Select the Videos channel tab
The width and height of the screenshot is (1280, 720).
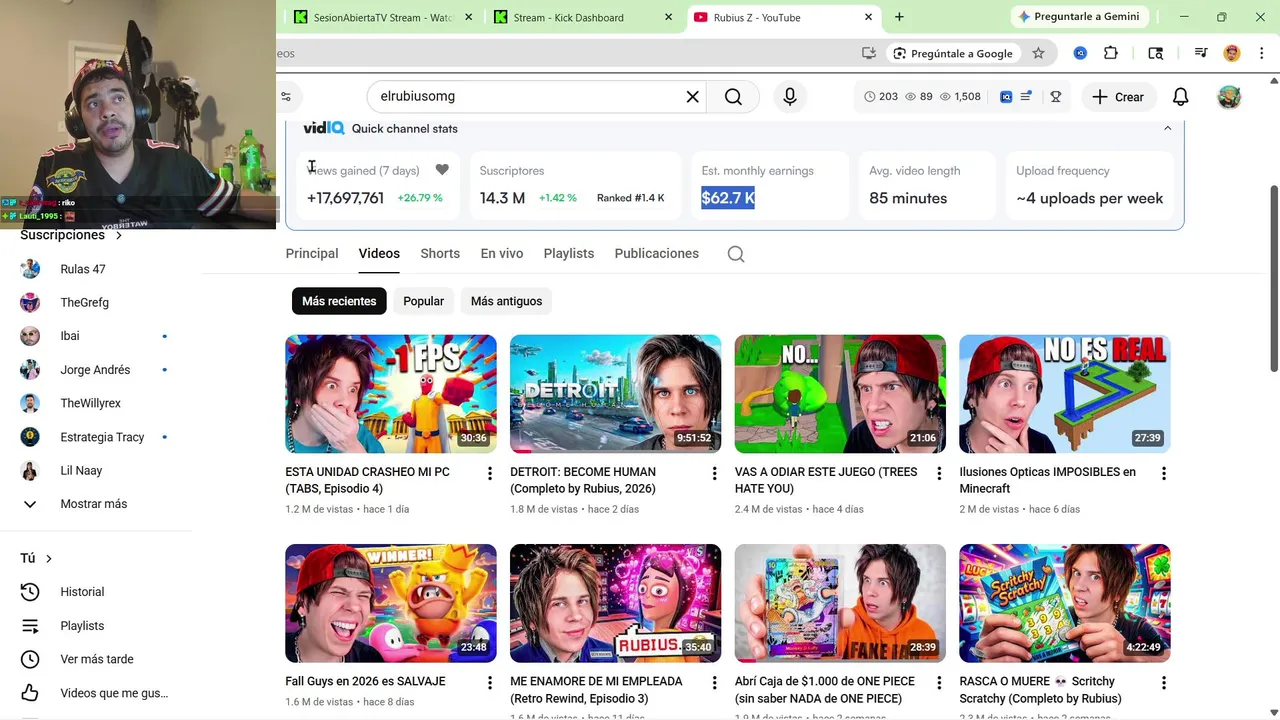pos(379,254)
